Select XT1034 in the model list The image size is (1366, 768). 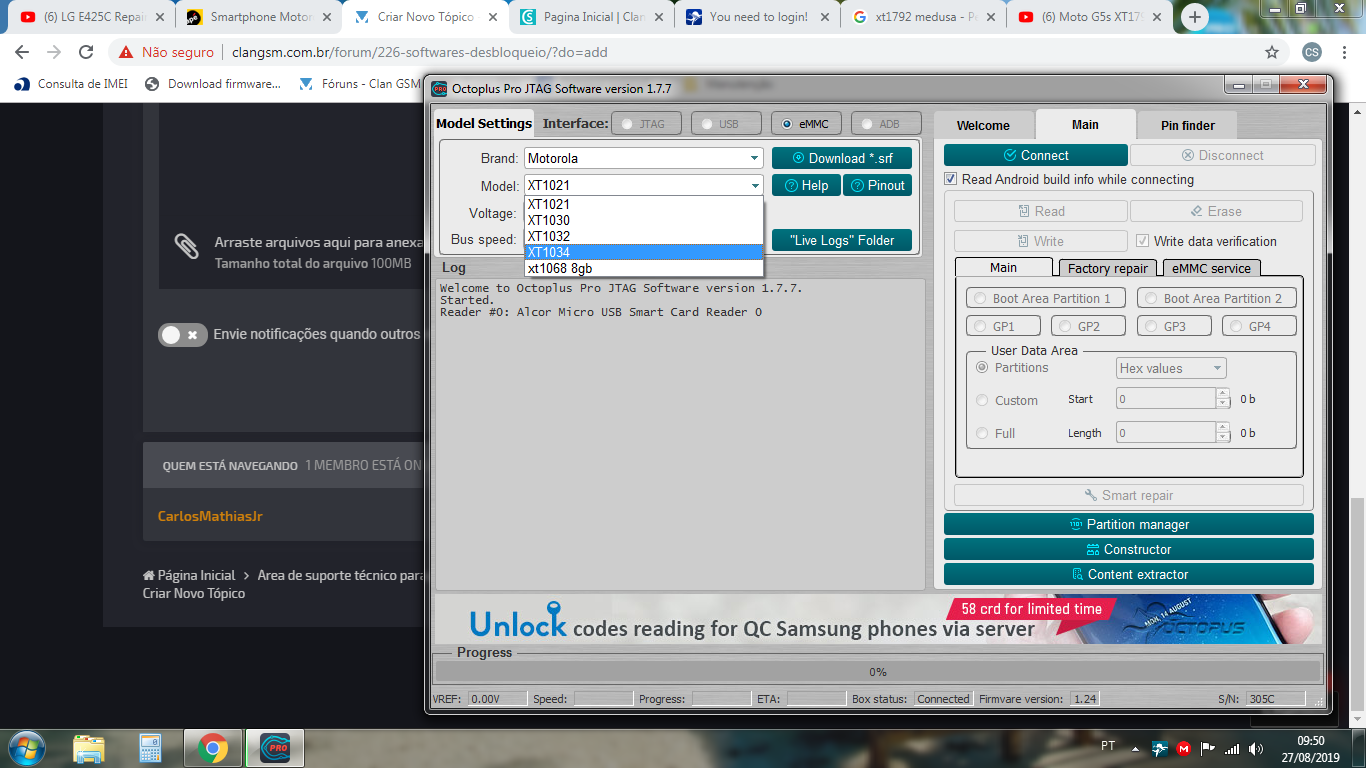pyautogui.click(x=644, y=252)
